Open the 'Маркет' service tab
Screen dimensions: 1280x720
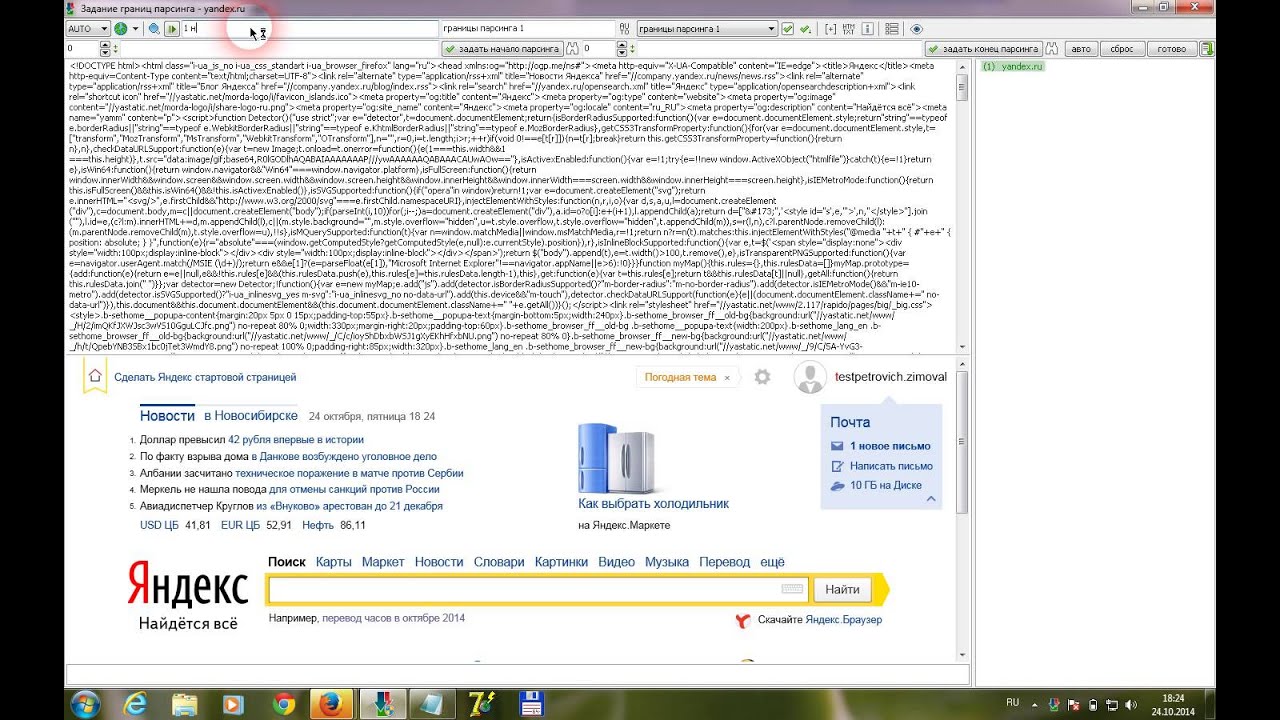(383, 562)
